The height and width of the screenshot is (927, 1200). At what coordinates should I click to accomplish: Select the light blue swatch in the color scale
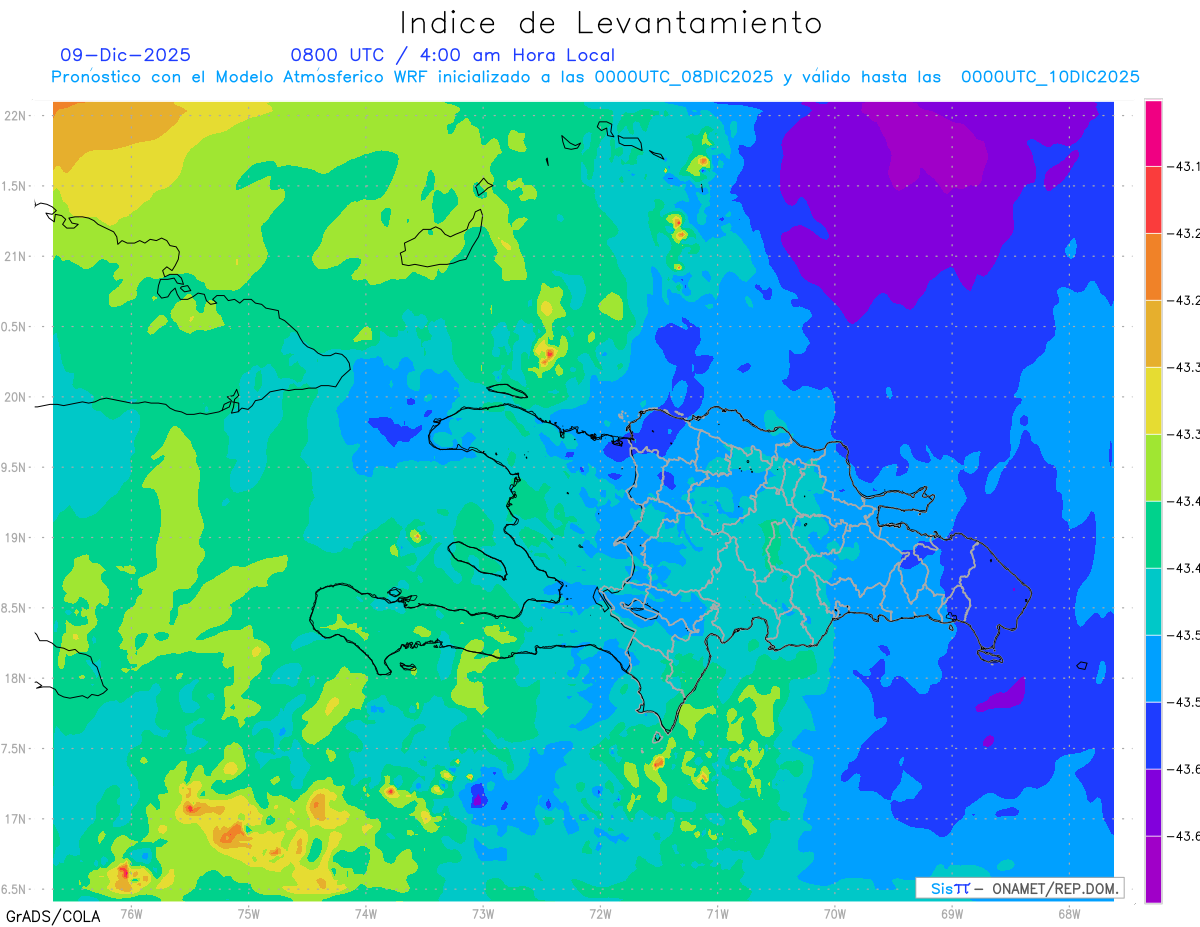point(1153,669)
